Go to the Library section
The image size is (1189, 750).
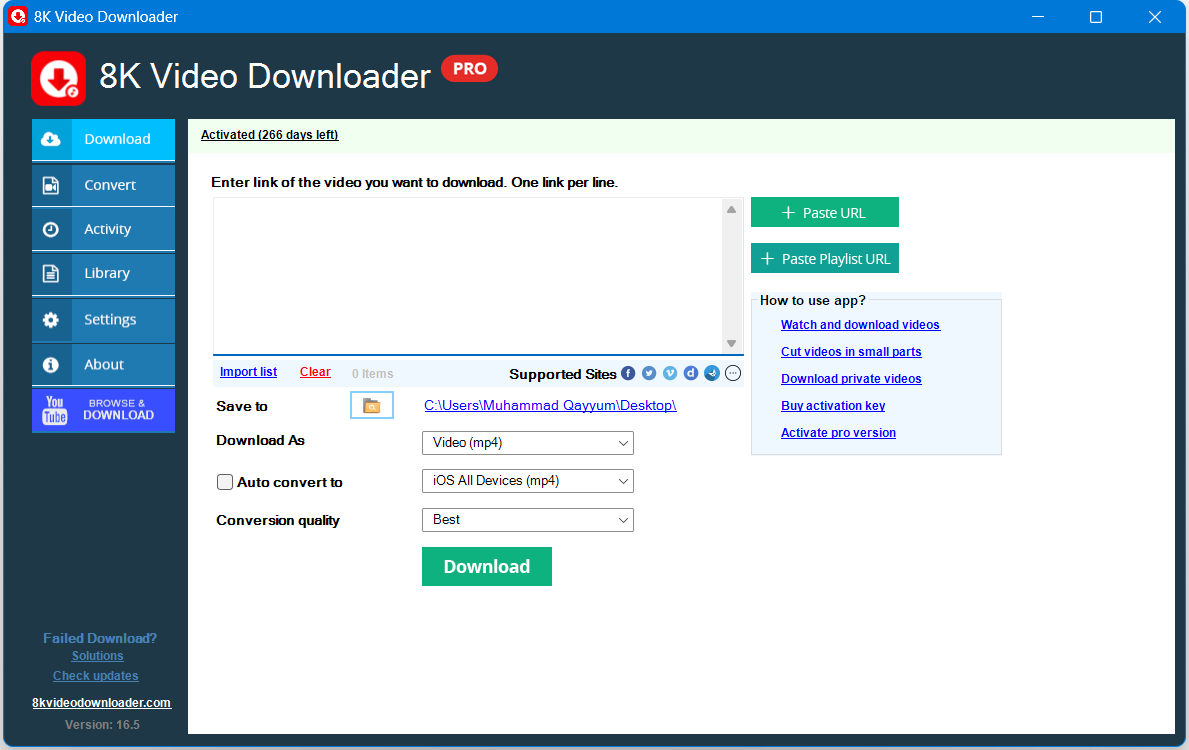pos(103,273)
